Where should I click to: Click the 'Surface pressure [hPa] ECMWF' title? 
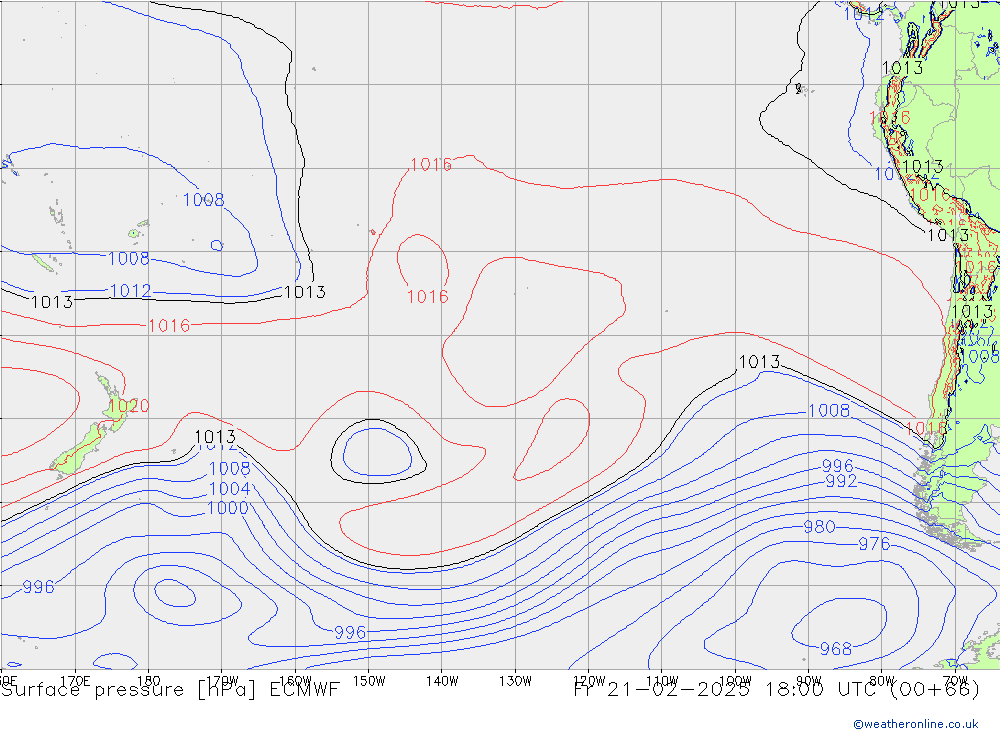coord(170,690)
